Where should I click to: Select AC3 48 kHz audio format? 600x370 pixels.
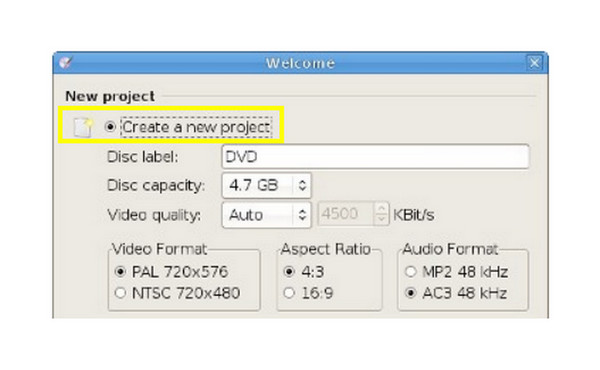411,293
